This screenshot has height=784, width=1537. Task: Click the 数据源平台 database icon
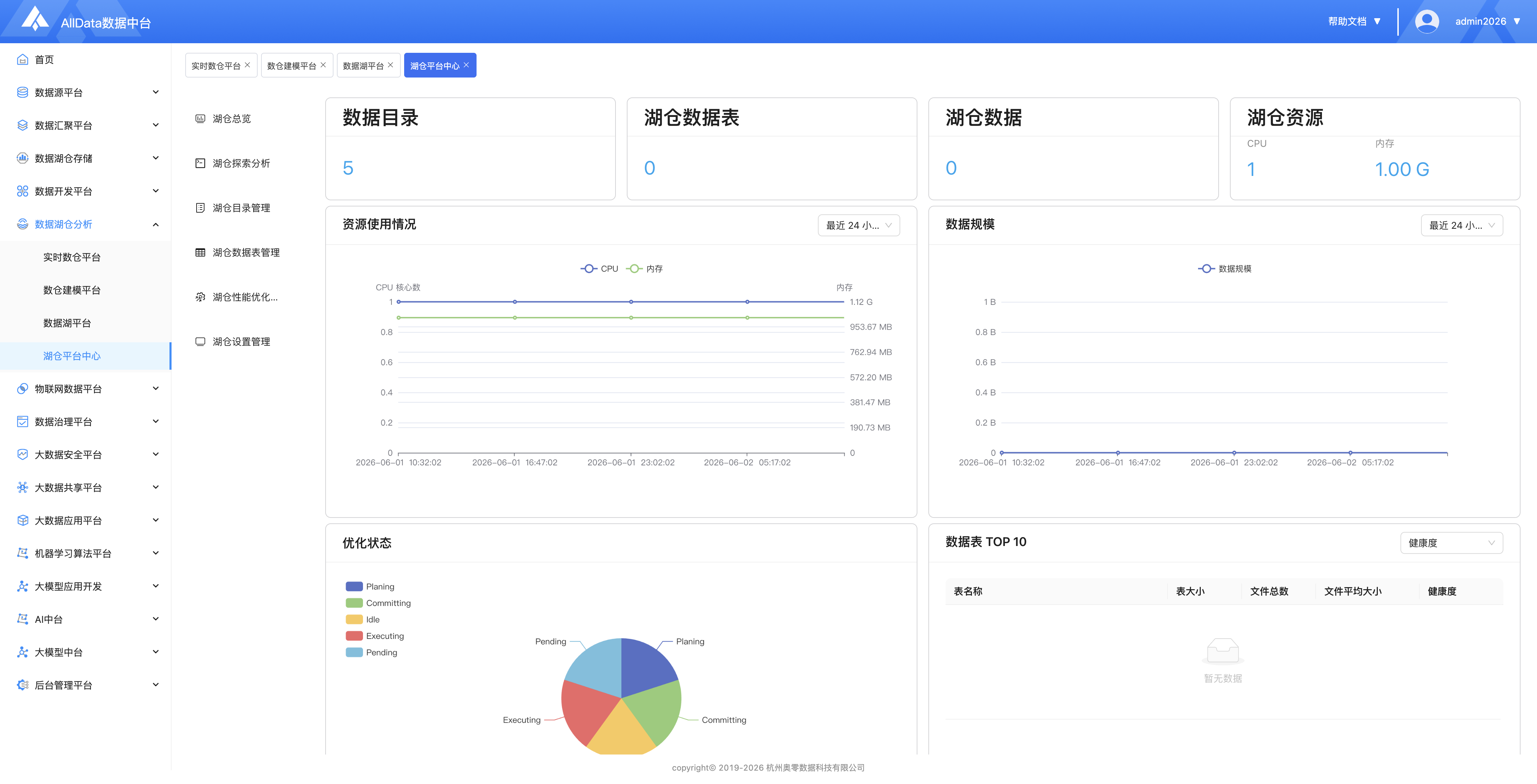point(23,93)
